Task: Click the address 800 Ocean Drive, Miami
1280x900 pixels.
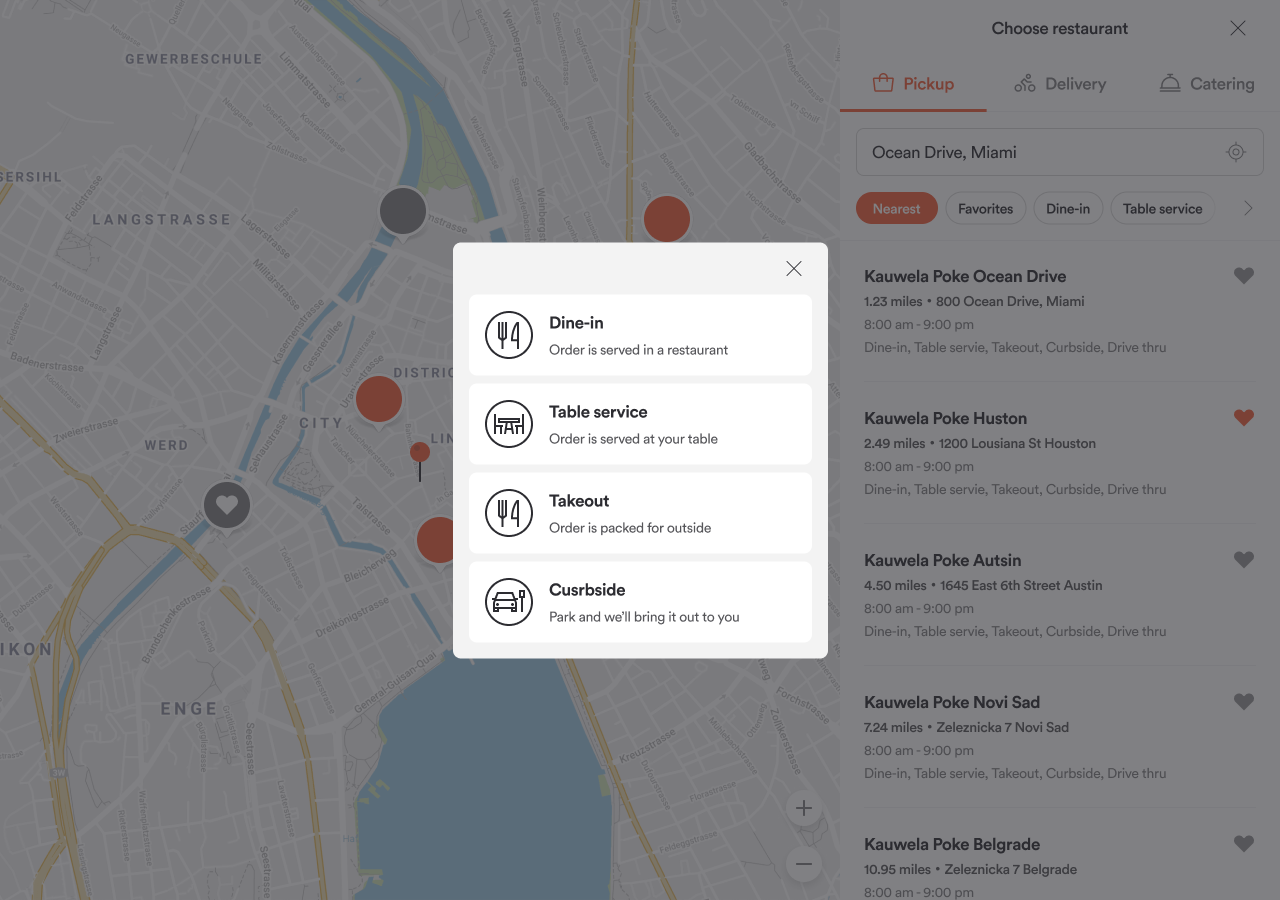Action: pos(1010,301)
